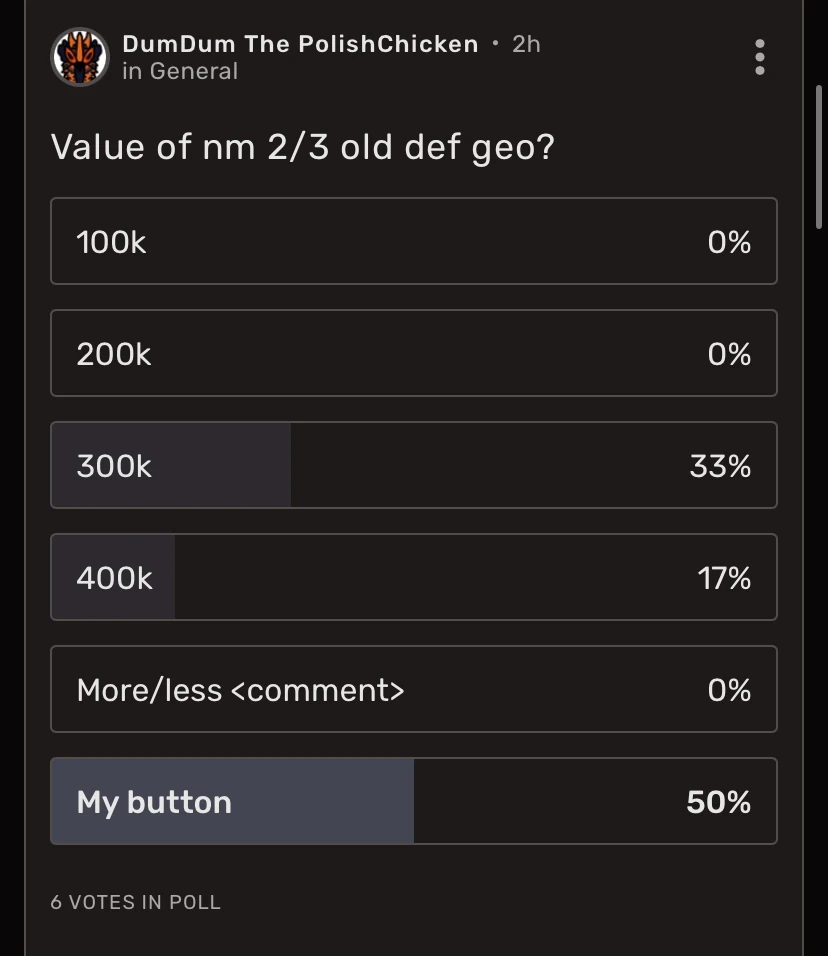Open the three-dot post options menu
This screenshot has height=956, width=828.
pyautogui.click(x=760, y=57)
